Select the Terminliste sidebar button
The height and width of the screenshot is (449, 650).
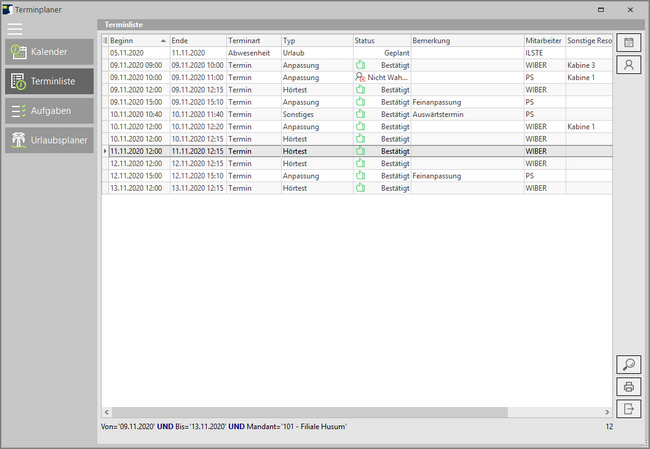tap(49, 81)
